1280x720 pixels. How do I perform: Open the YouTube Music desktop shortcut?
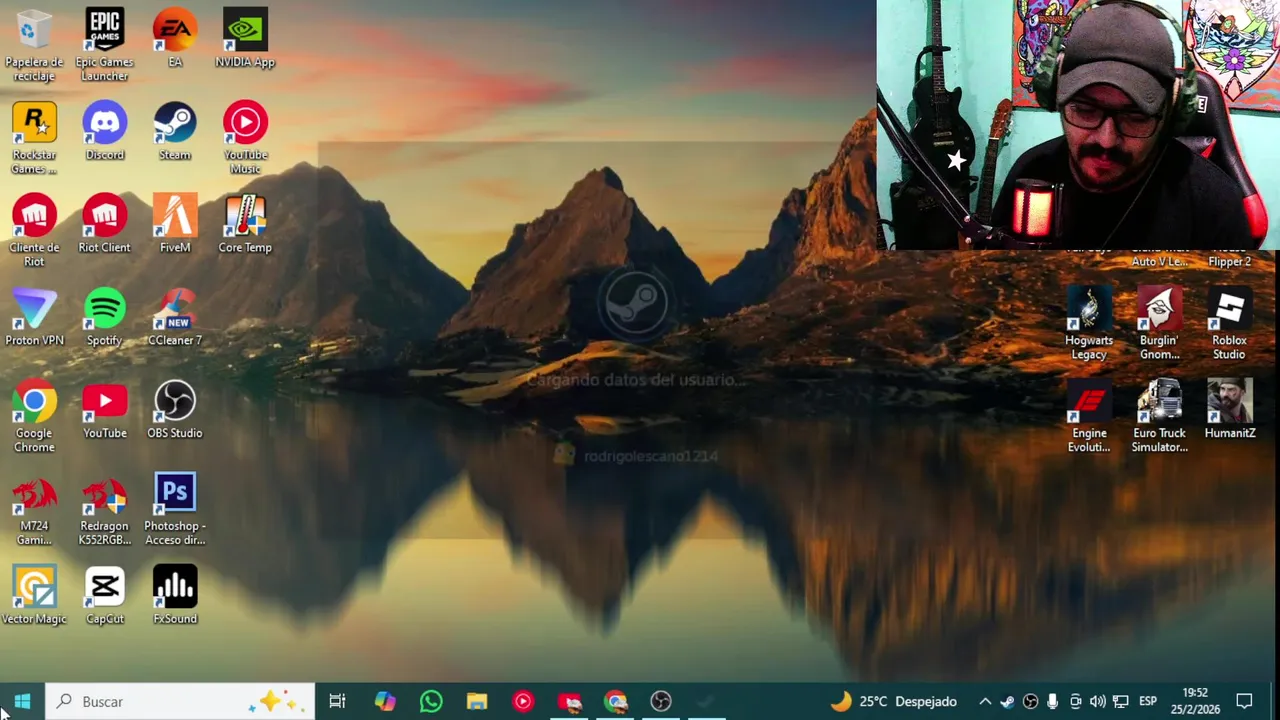point(245,138)
